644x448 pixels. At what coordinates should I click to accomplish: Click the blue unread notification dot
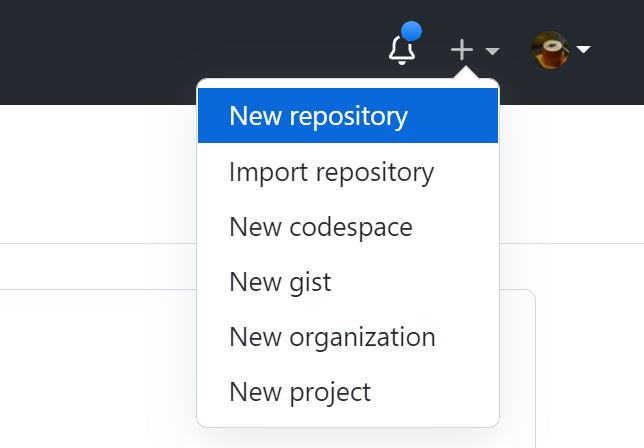(x=411, y=31)
